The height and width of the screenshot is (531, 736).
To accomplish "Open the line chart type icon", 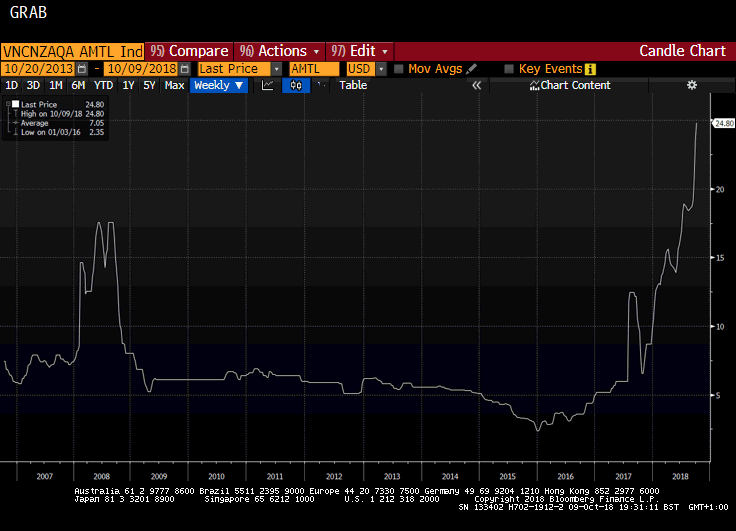I will pyautogui.click(x=268, y=86).
